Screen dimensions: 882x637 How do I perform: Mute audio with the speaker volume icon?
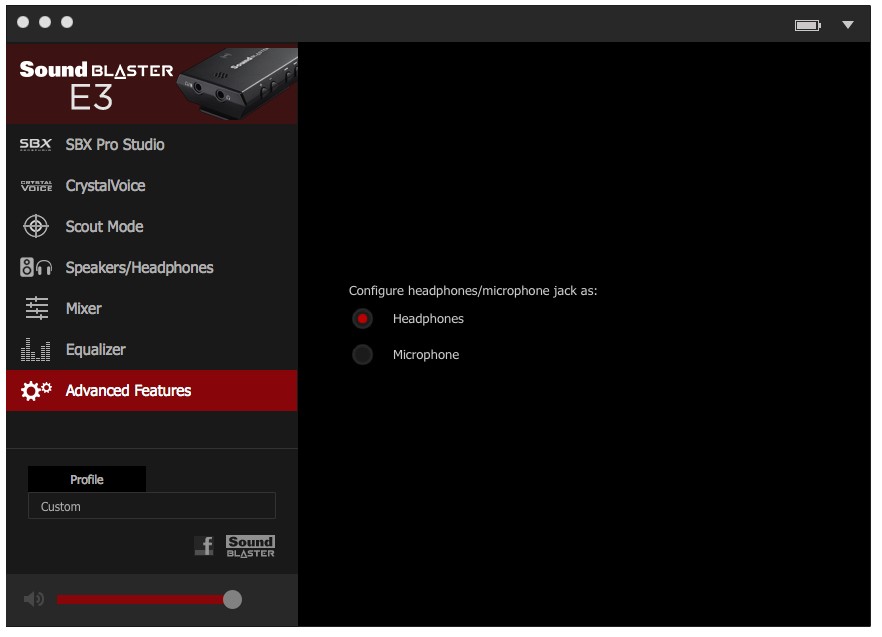[x=34, y=599]
